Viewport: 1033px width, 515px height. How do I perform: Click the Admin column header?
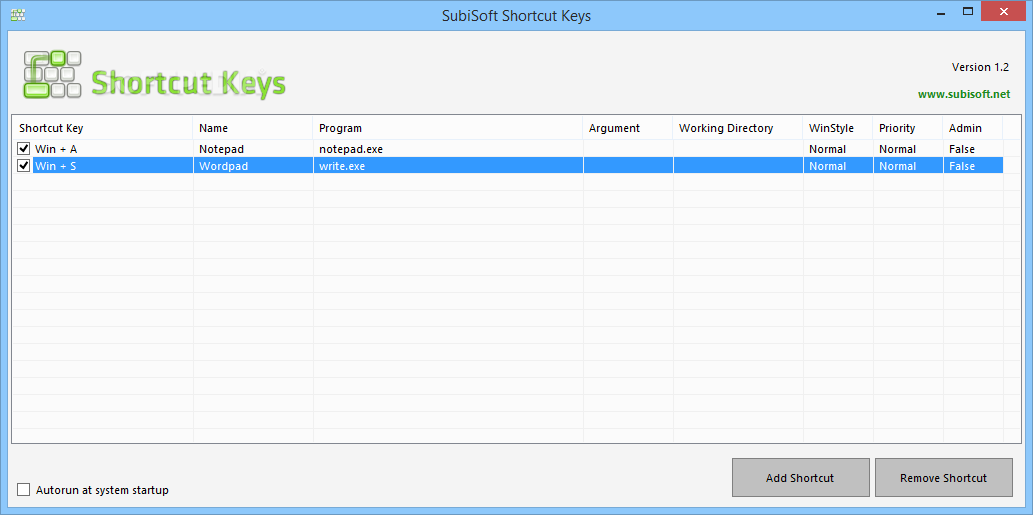click(972, 128)
